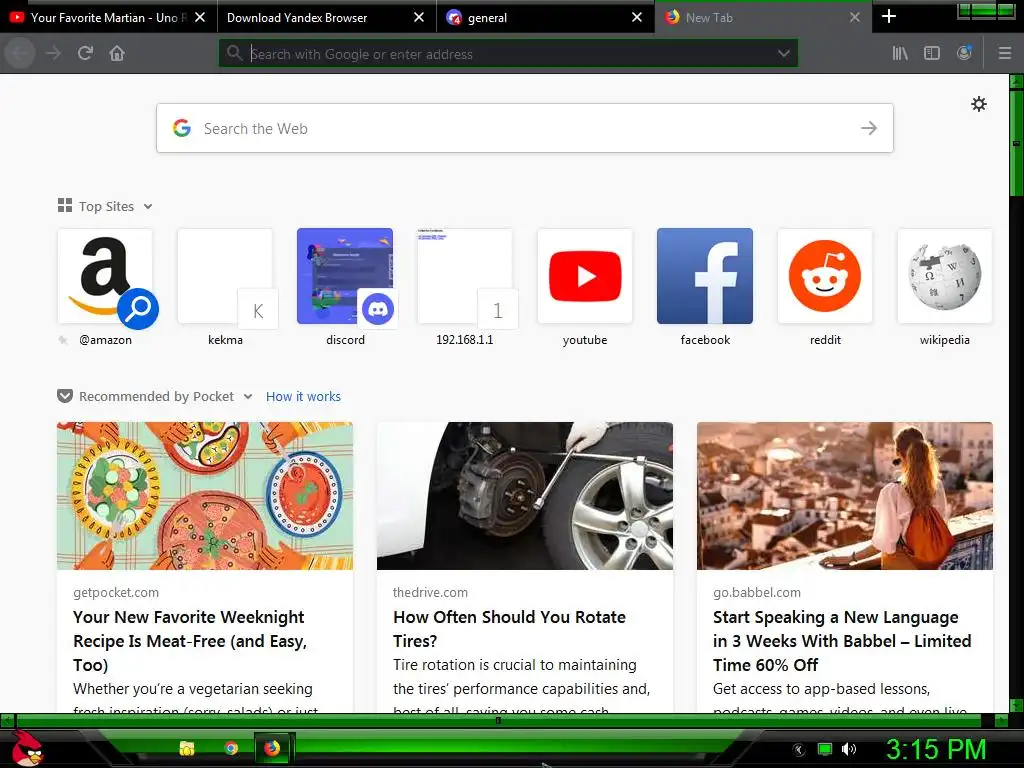Open the facebook top site tile

705,276
